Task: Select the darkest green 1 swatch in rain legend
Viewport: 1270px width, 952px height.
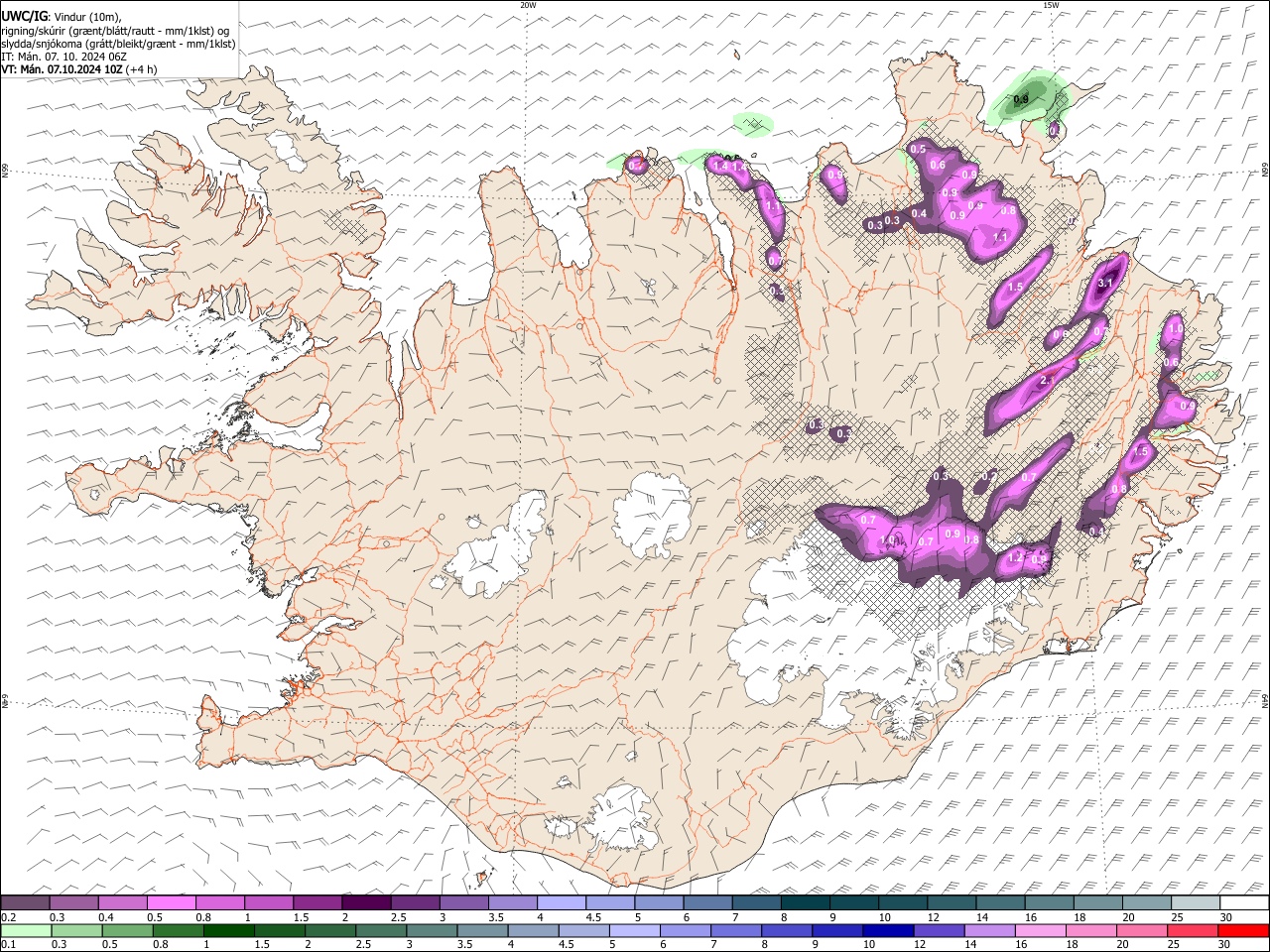Action: coord(228,930)
